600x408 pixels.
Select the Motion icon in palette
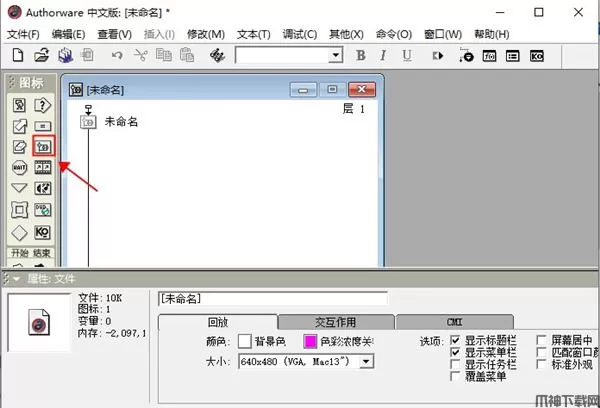[19, 126]
